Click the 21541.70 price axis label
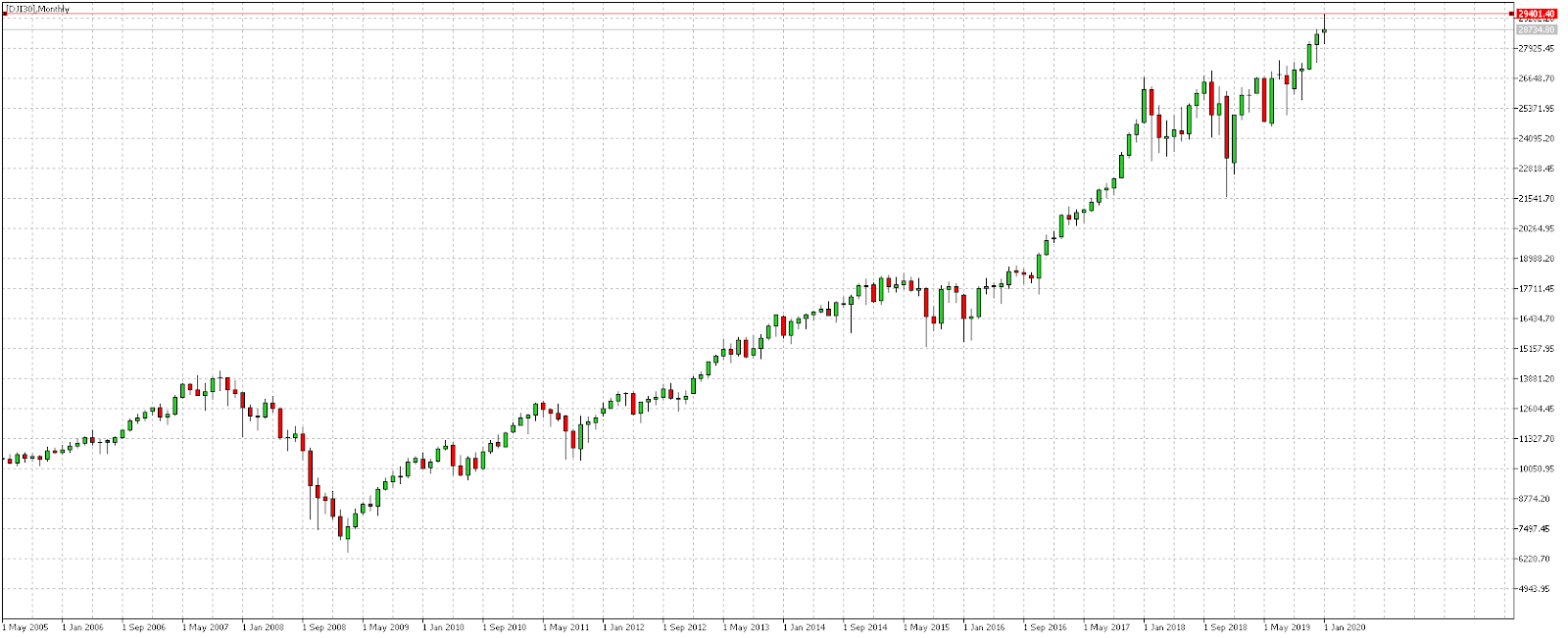This screenshot has width=1568, height=638. 1536,199
